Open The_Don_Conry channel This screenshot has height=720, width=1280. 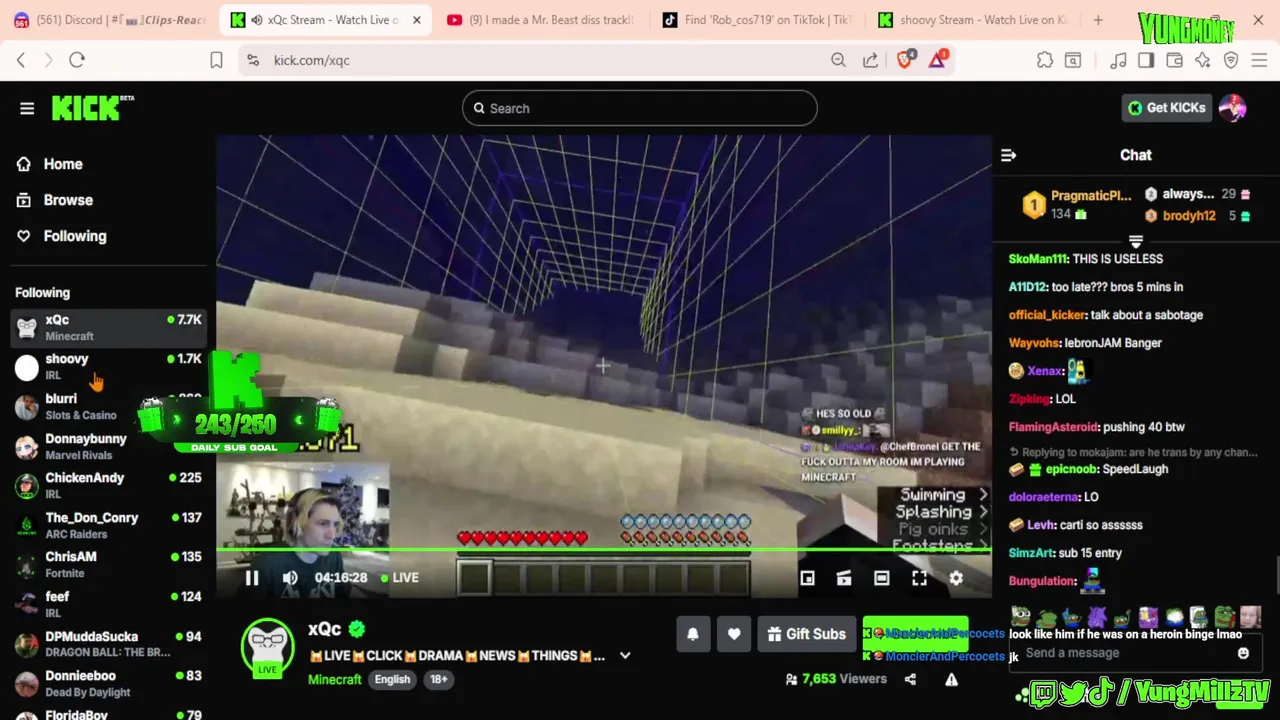coord(108,525)
